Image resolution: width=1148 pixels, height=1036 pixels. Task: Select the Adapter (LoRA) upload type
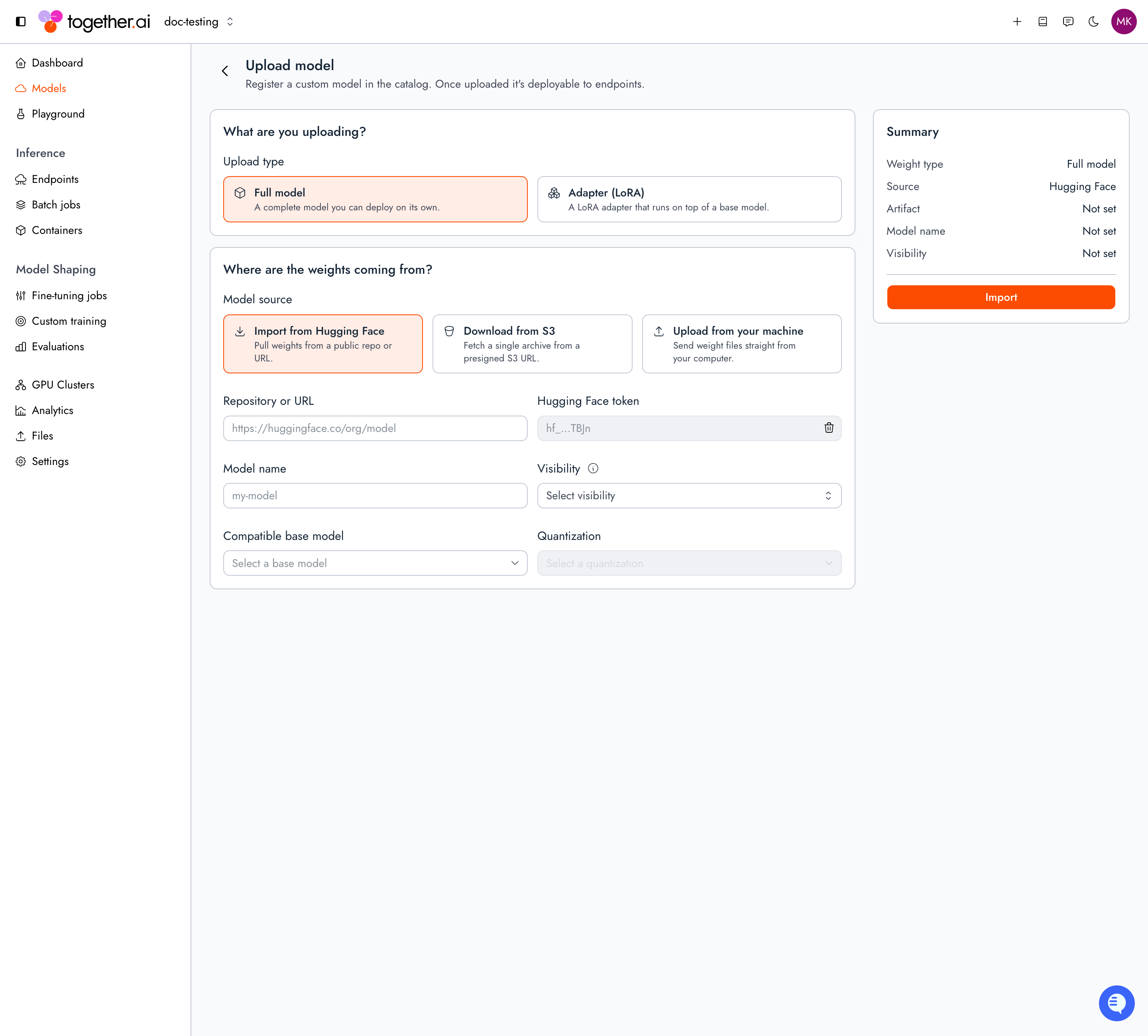pos(689,199)
